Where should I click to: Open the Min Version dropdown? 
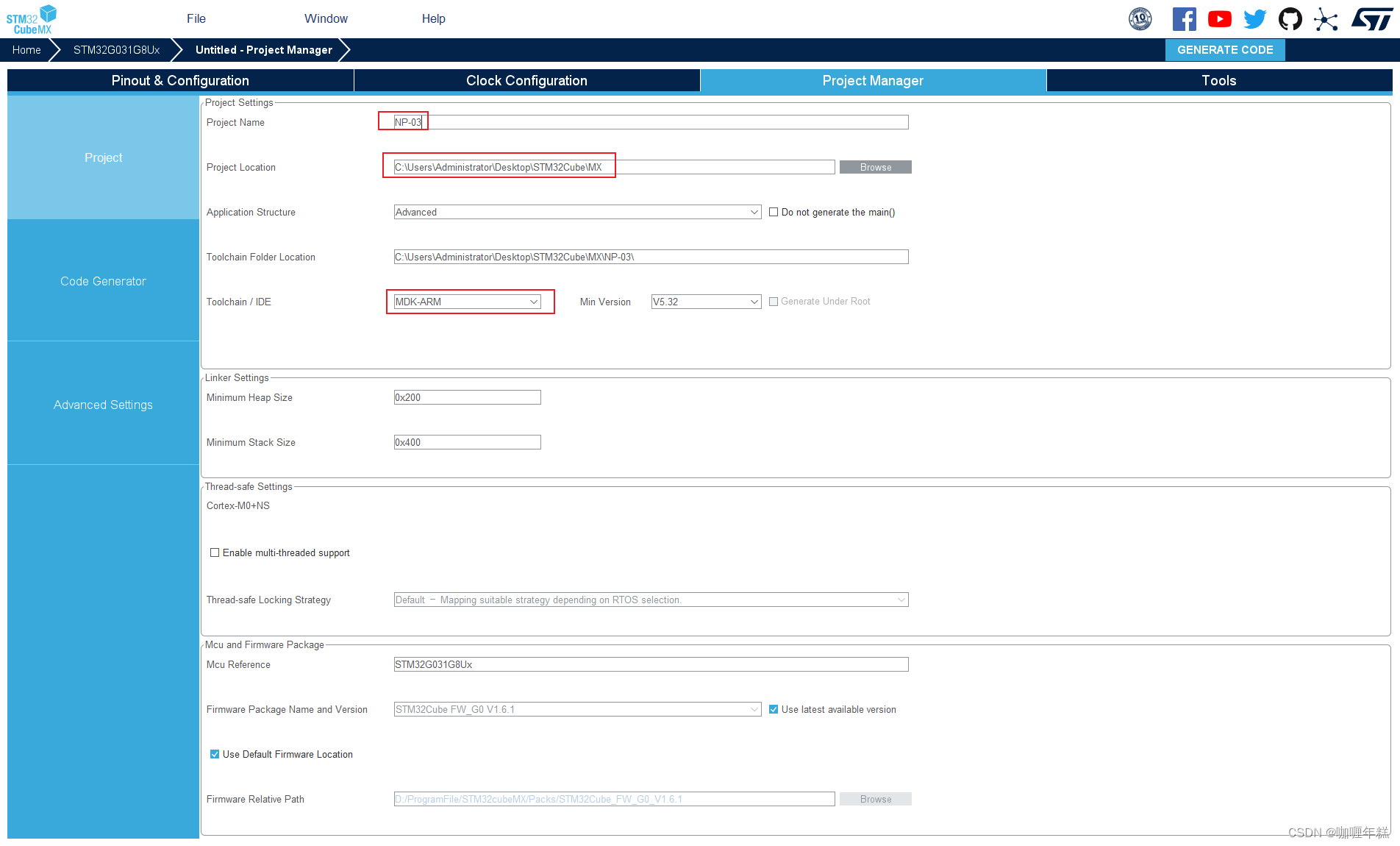[x=706, y=302]
